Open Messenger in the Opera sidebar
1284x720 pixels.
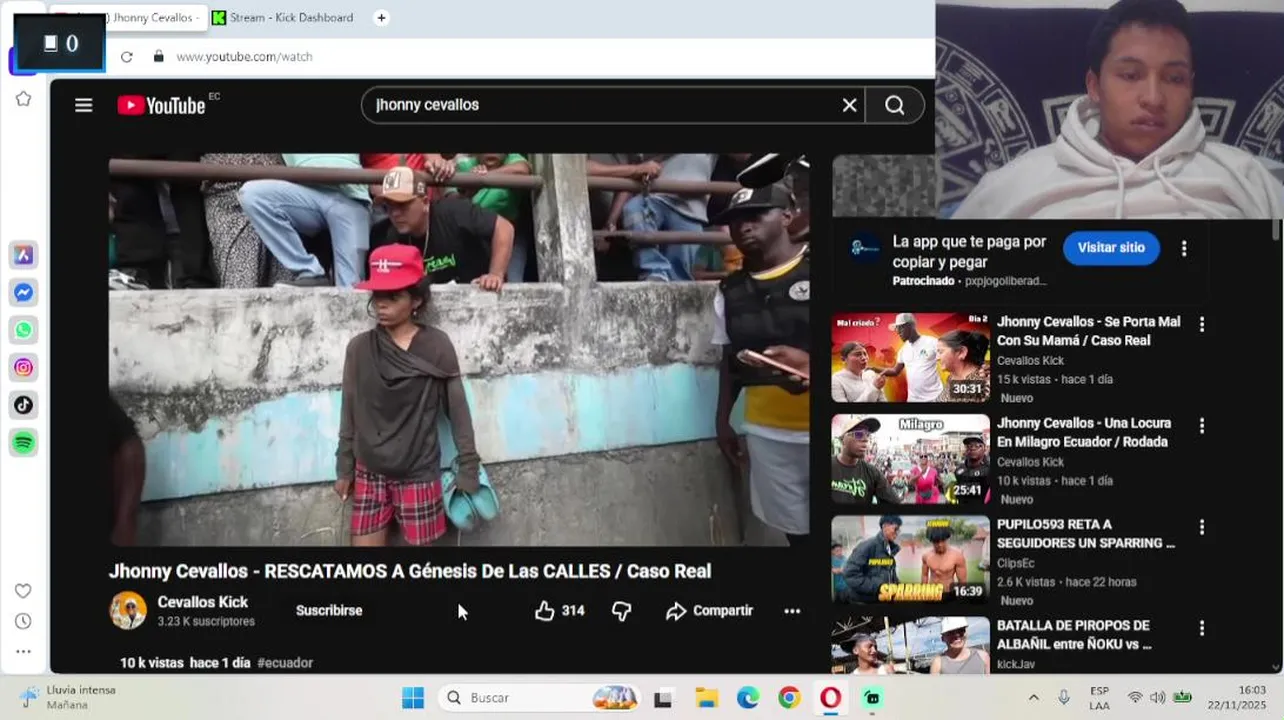tap(23, 292)
